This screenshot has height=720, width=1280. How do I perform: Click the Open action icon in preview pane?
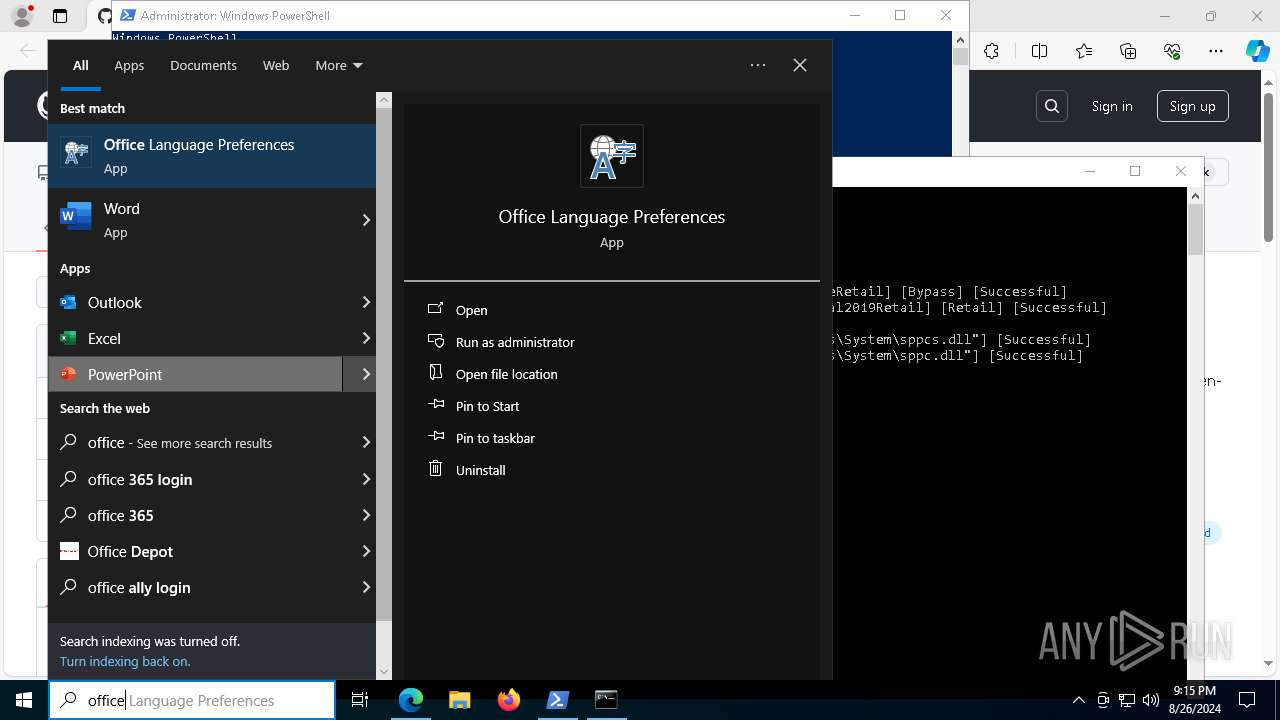pos(436,310)
